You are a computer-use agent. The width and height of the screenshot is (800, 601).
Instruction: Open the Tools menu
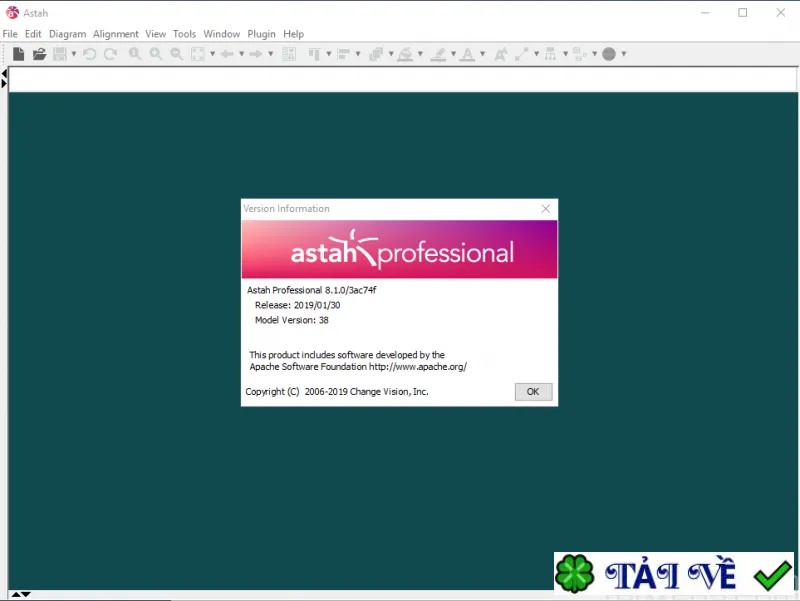[x=184, y=34]
